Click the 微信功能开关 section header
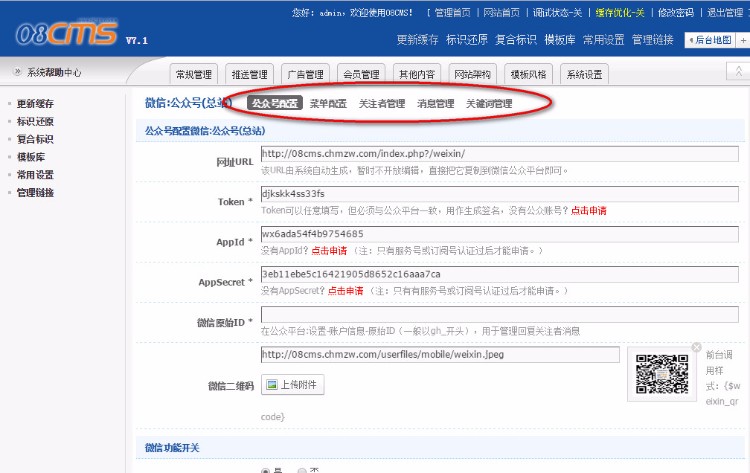Viewport: 750px width, 473px height. coord(172,448)
